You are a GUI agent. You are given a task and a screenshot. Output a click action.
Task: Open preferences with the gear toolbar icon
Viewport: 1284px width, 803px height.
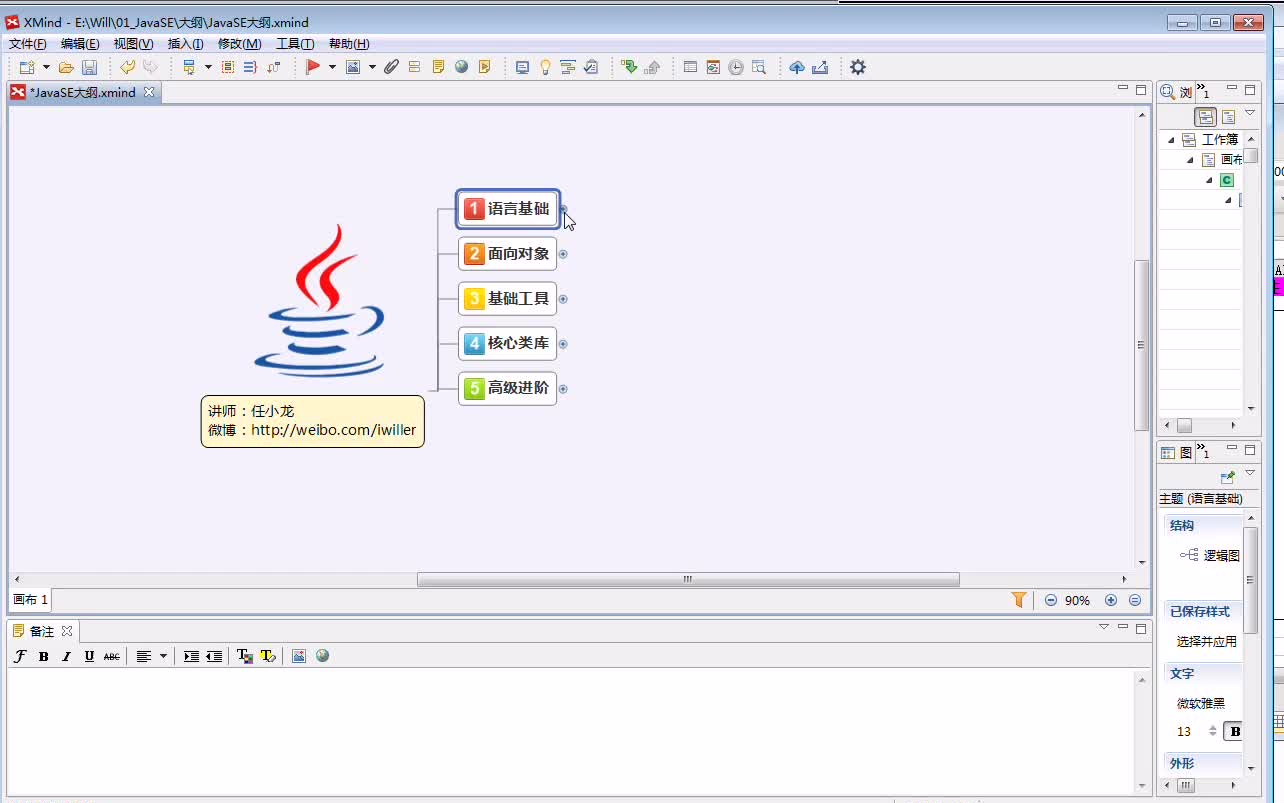(x=857, y=67)
